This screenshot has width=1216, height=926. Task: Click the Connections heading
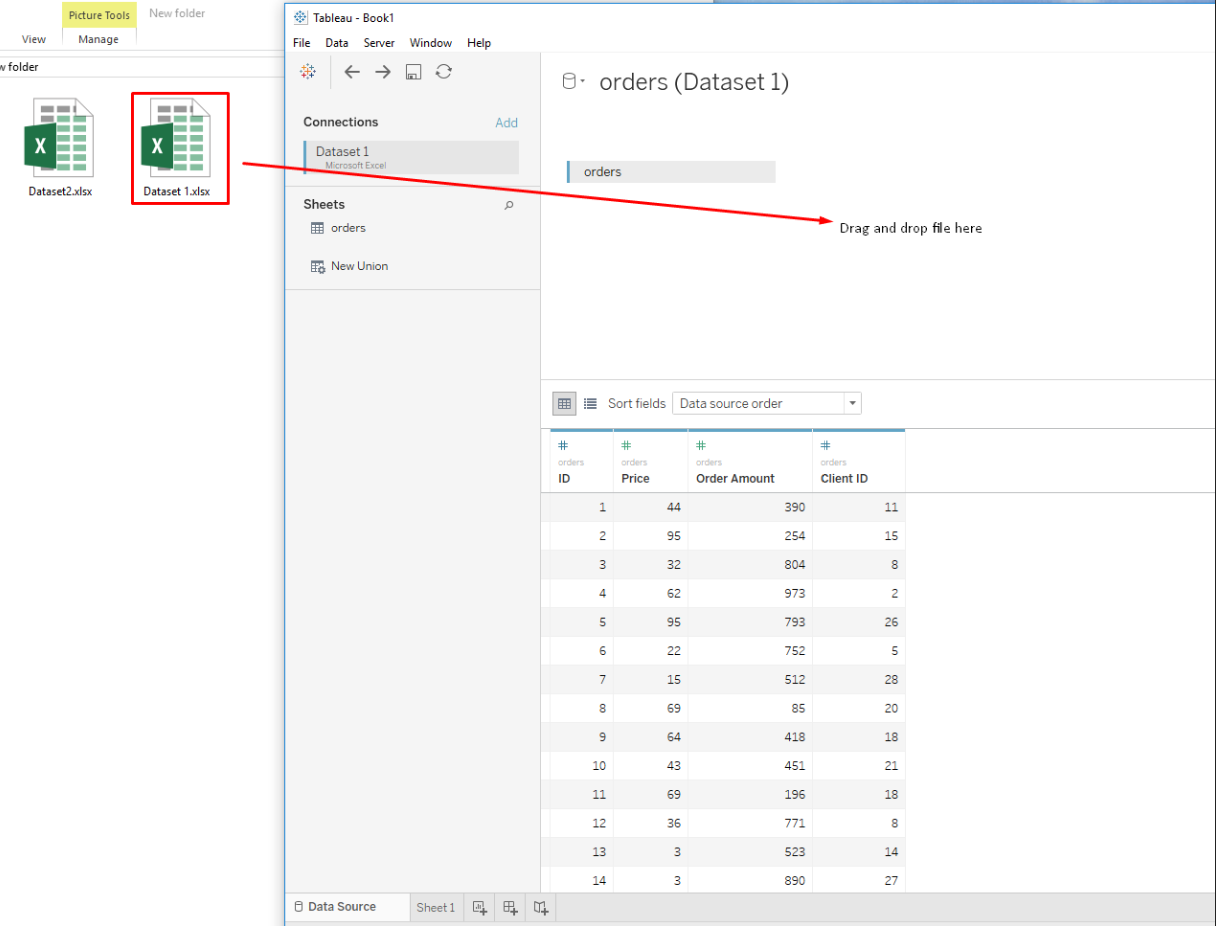point(341,122)
